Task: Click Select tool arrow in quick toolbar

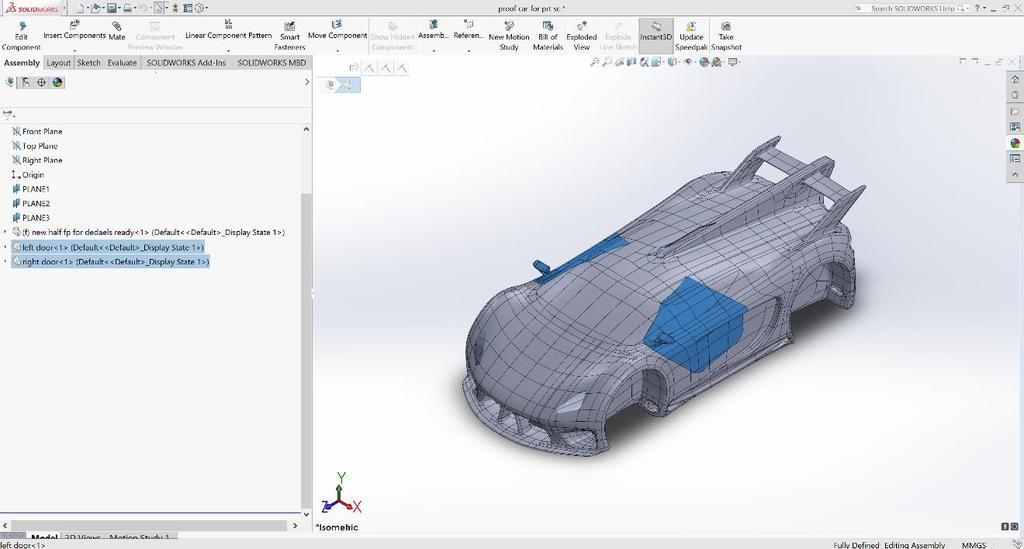Action: pos(159,8)
